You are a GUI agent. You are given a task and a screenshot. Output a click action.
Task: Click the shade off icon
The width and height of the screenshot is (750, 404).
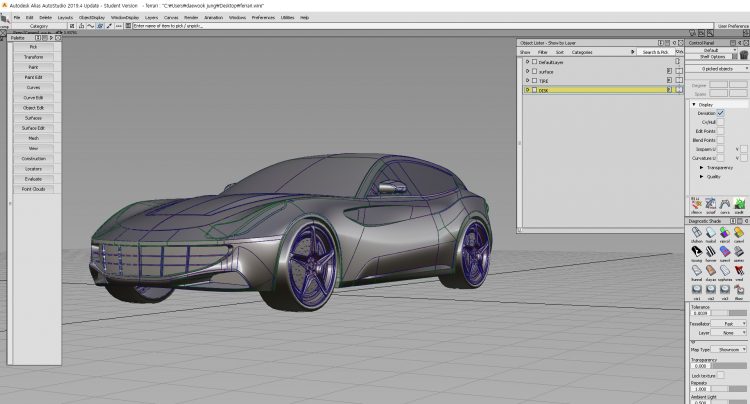tap(696, 231)
